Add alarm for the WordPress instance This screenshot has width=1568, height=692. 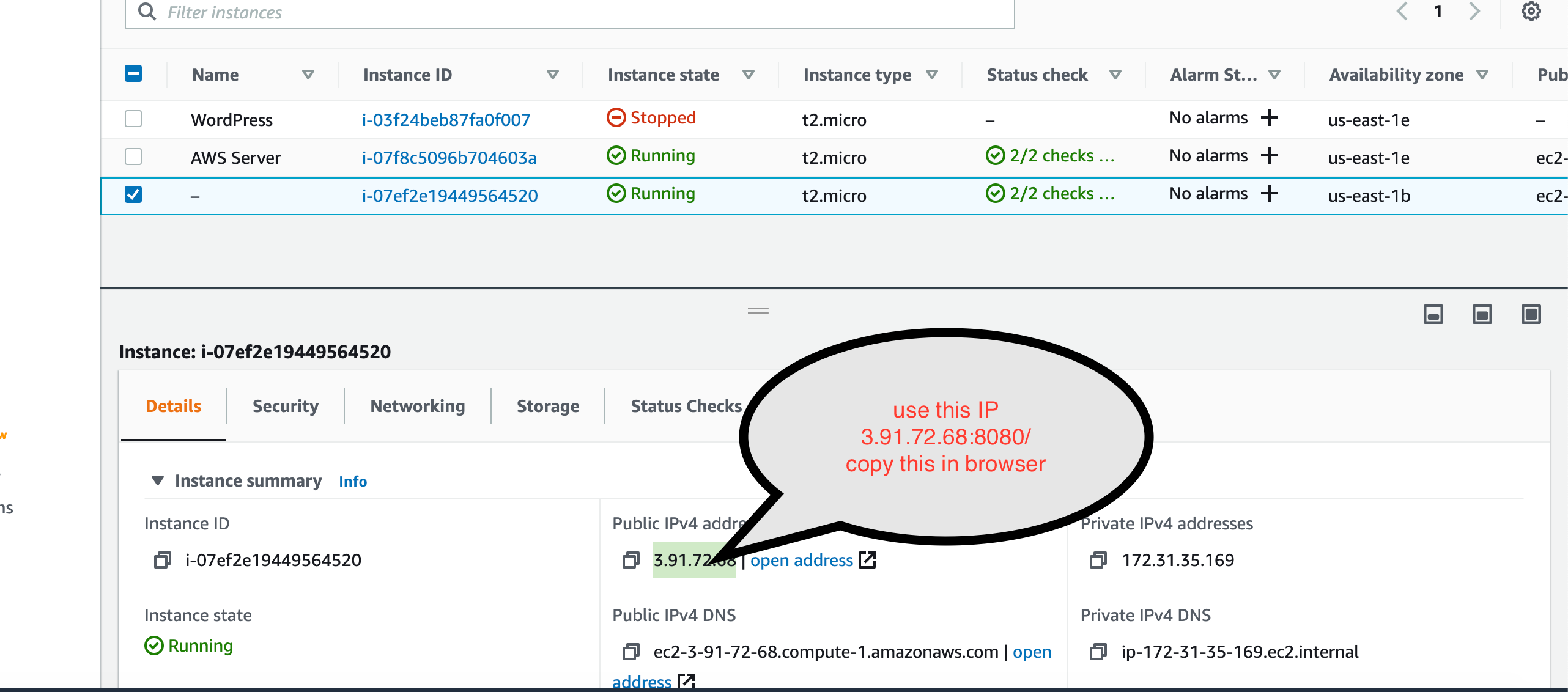(x=1270, y=117)
